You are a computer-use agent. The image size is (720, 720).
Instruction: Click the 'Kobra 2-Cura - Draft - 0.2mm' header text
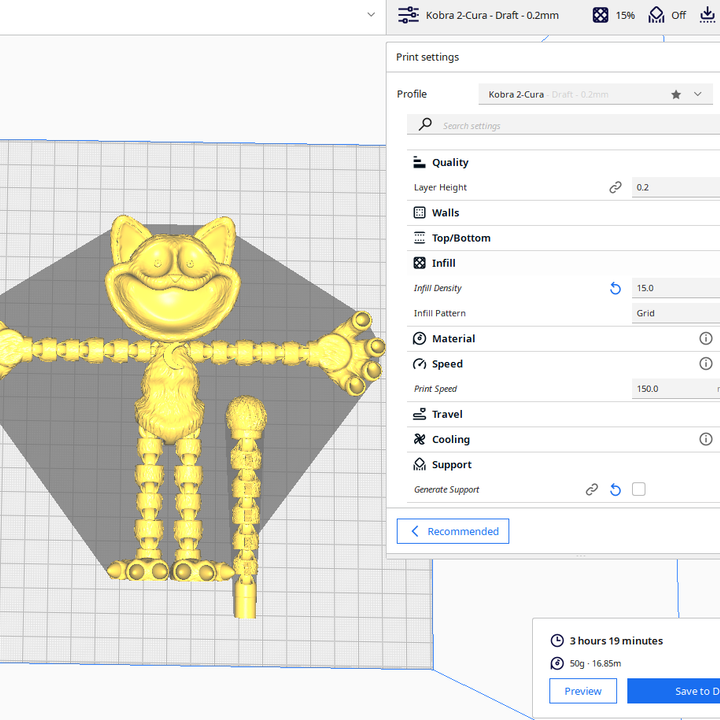click(492, 15)
